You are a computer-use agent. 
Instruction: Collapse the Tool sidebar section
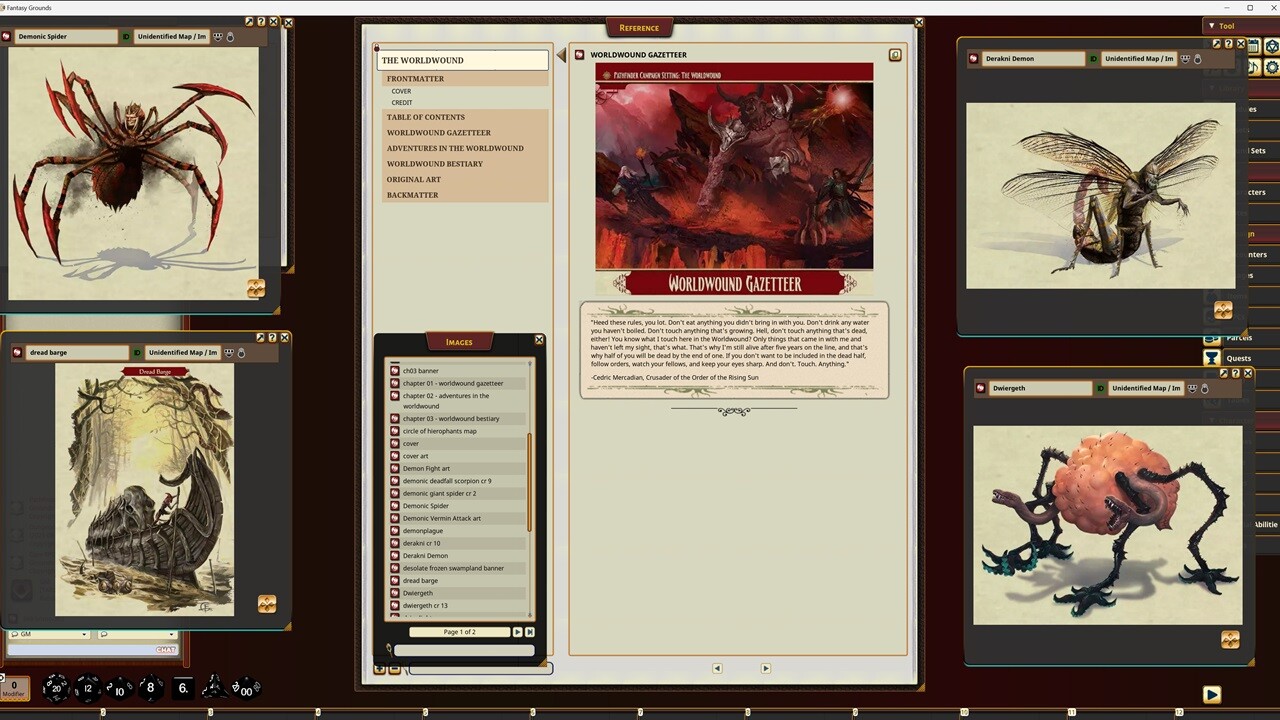click(x=1212, y=26)
